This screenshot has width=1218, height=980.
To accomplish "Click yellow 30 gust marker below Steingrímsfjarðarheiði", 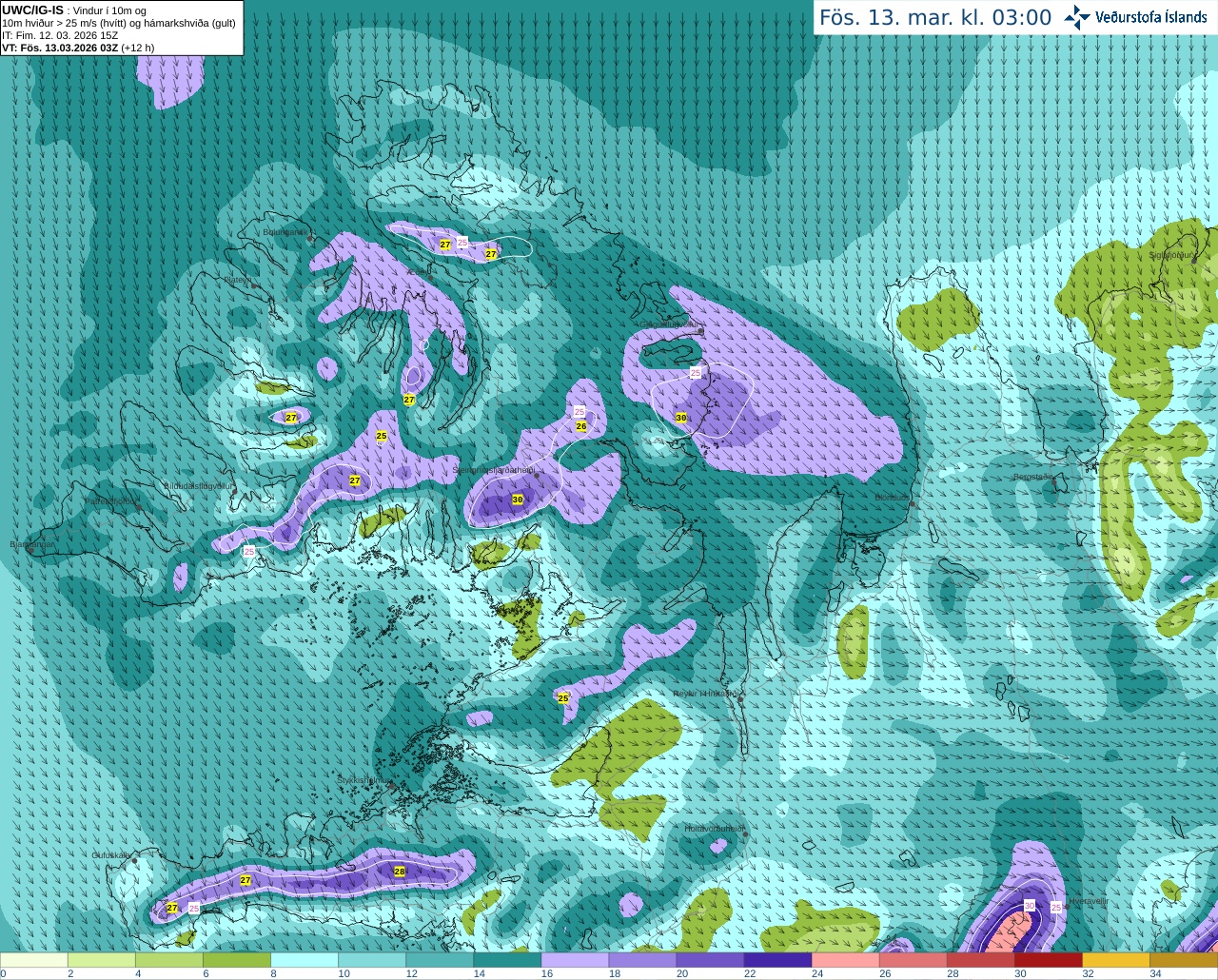I will tap(518, 500).
